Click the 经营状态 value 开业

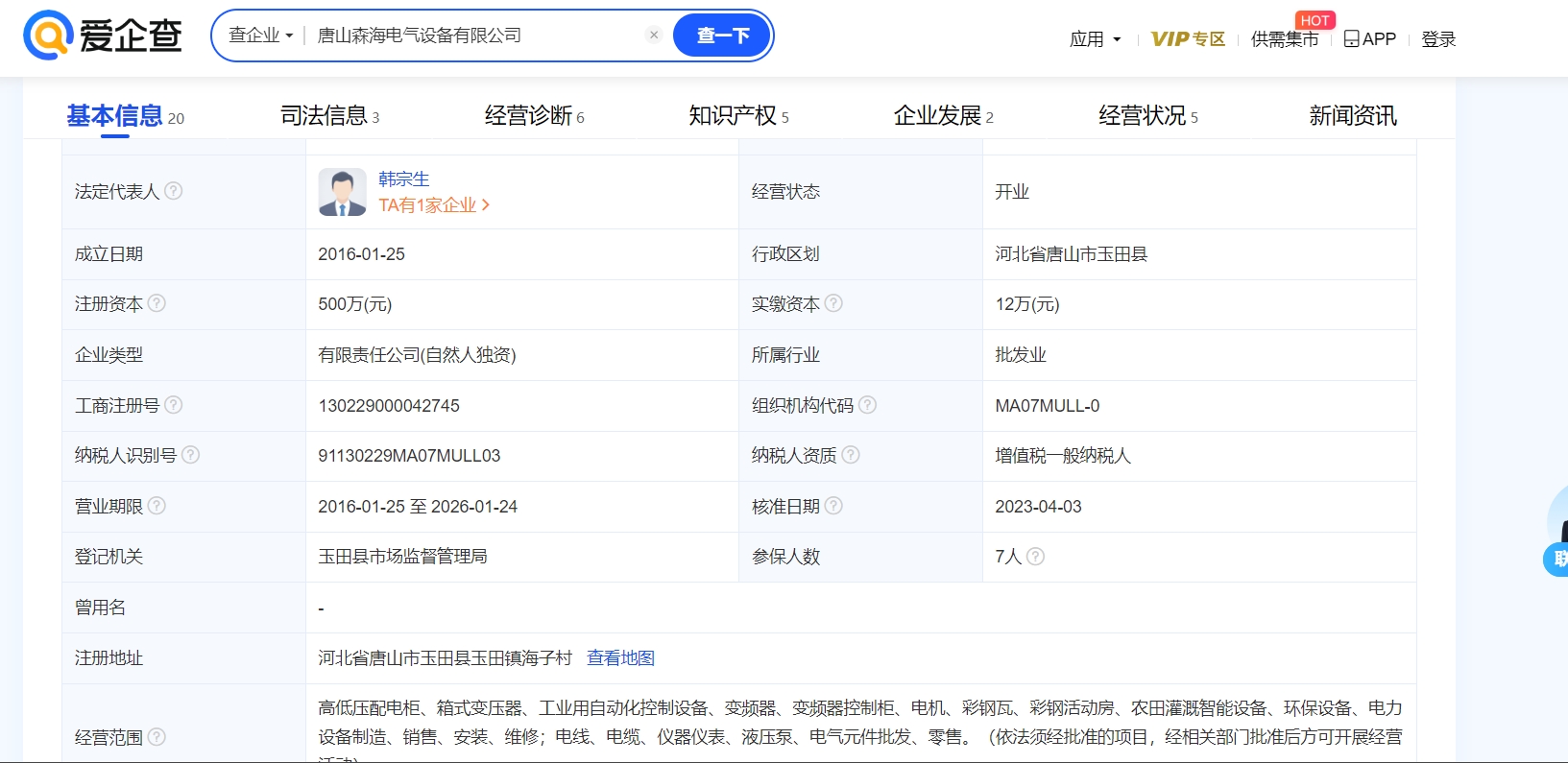[1012, 192]
